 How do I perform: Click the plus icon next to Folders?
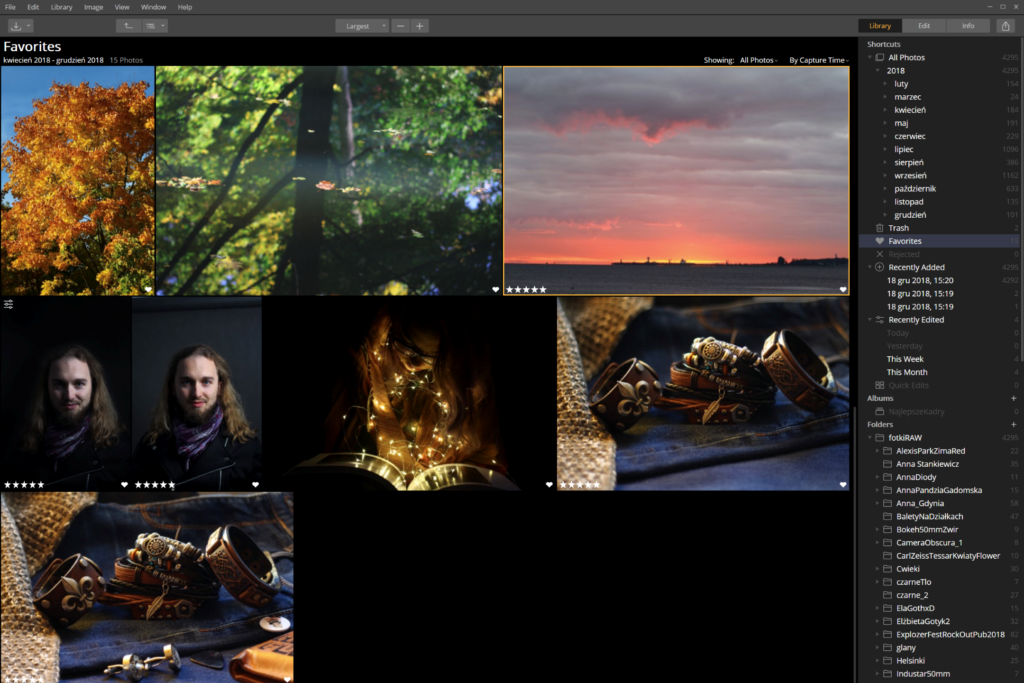click(x=1015, y=423)
